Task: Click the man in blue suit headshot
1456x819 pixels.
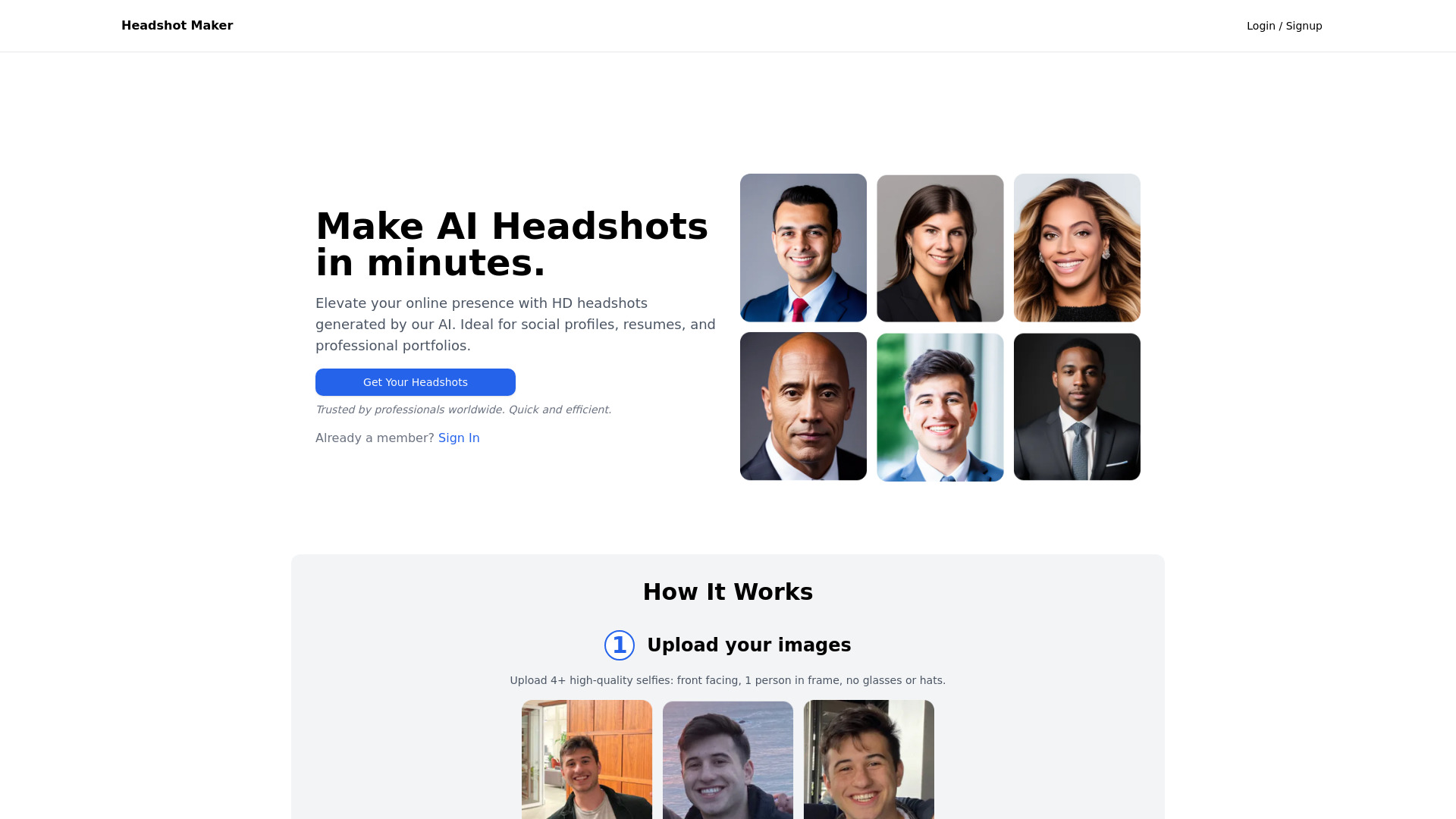Action: pyautogui.click(x=803, y=247)
